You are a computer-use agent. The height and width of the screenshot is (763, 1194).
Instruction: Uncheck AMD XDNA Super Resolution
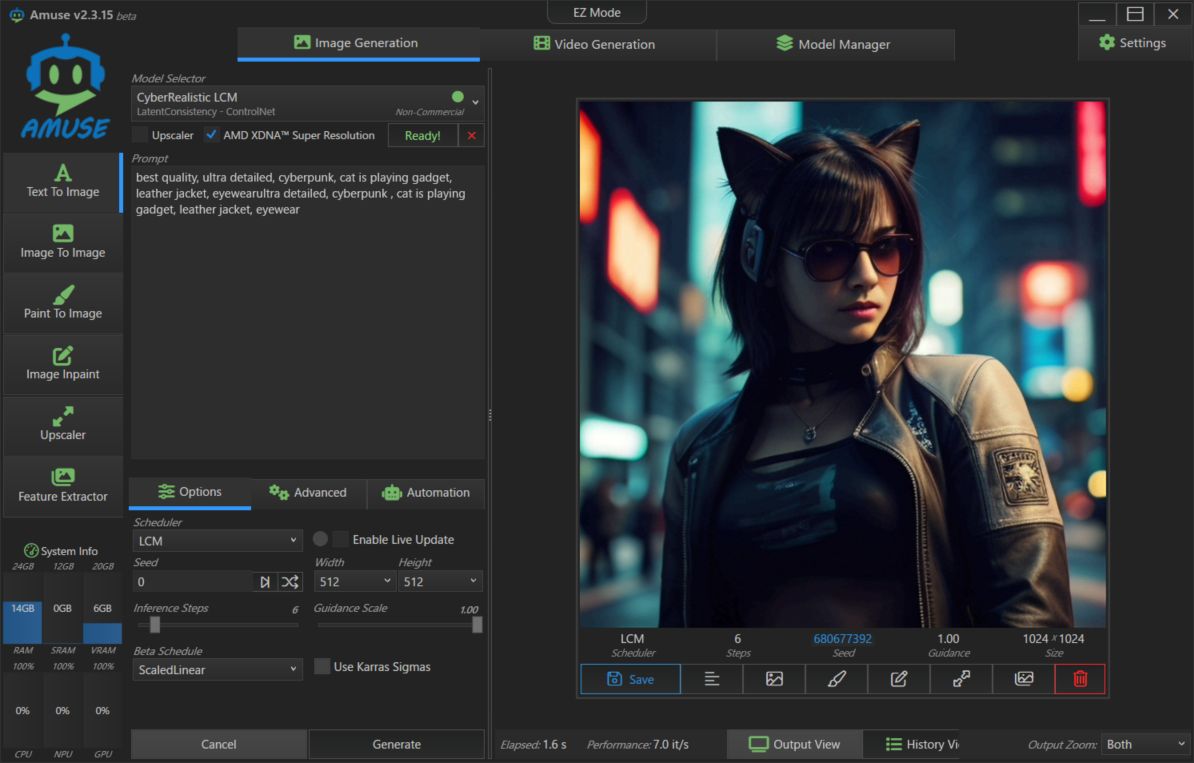(x=212, y=135)
